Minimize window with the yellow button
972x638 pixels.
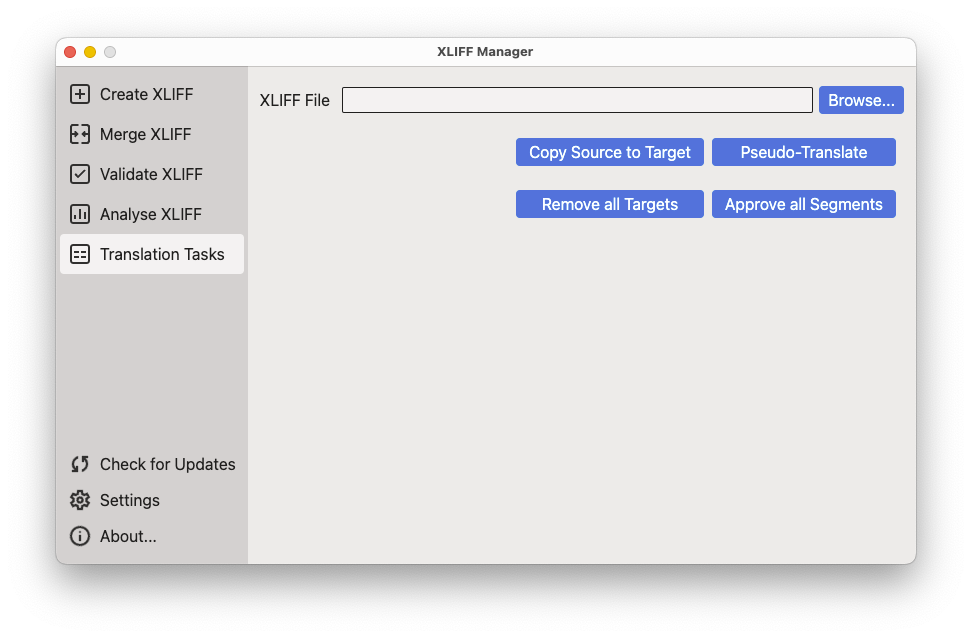90,52
